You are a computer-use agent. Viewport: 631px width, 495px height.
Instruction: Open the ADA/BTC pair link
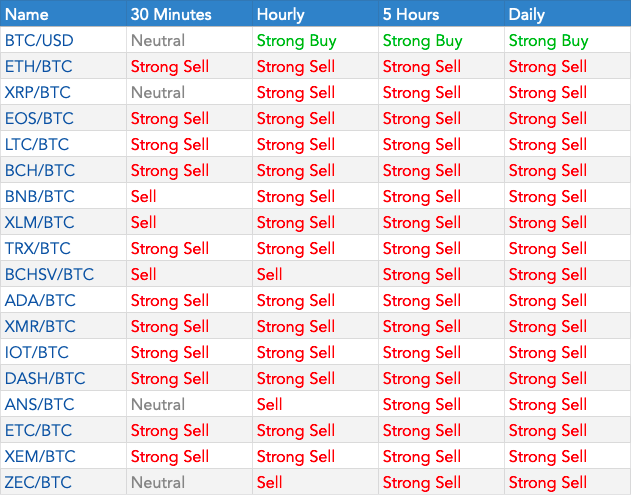tap(39, 301)
